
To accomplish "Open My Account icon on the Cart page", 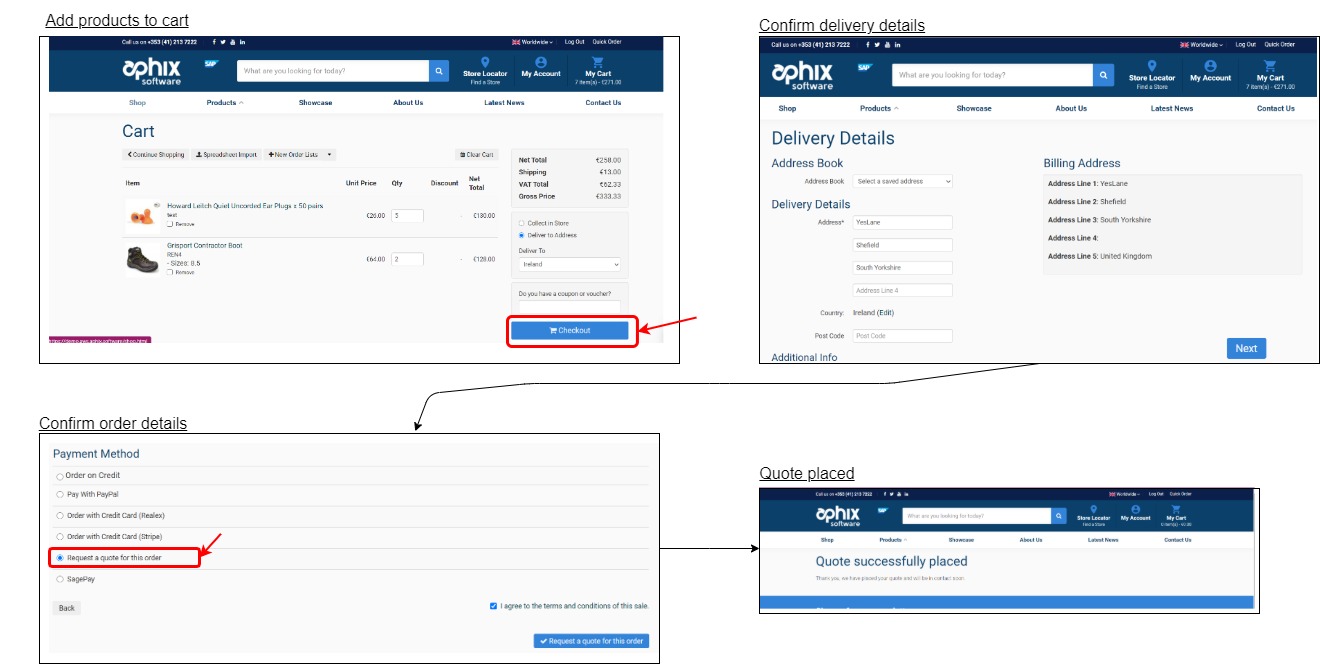I will (x=541, y=63).
